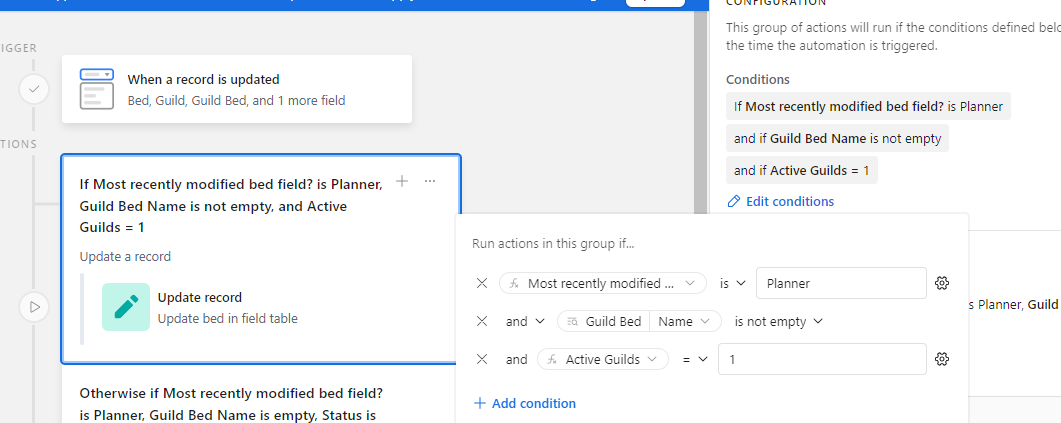Open the Active Guilds field dropdown

(x=603, y=359)
